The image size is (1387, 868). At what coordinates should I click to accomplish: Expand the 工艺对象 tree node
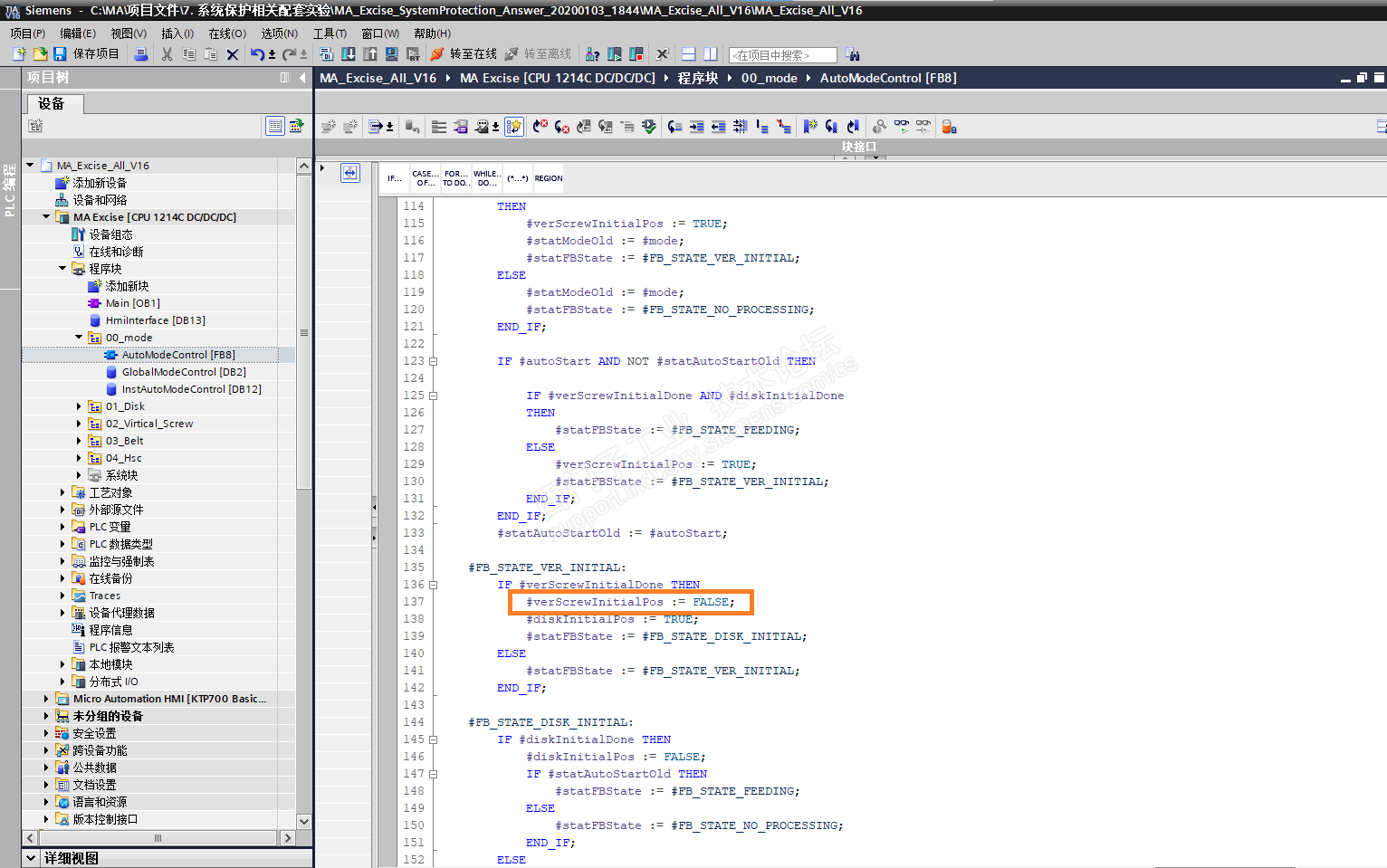click(x=62, y=492)
